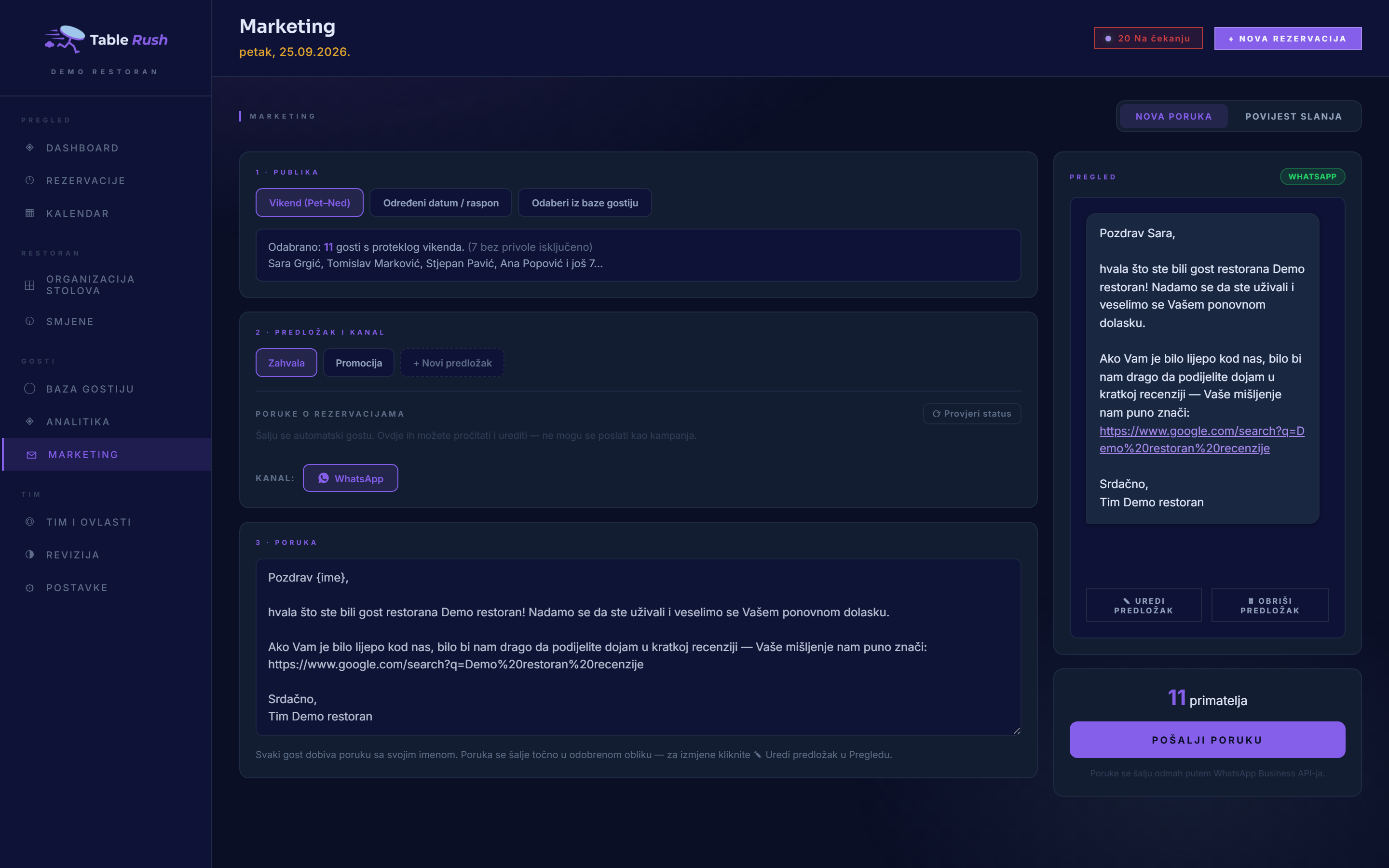Viewport: 1389px width, 868px height.
Task: Select WhatsApp channel button
Action: pos(351,478)
